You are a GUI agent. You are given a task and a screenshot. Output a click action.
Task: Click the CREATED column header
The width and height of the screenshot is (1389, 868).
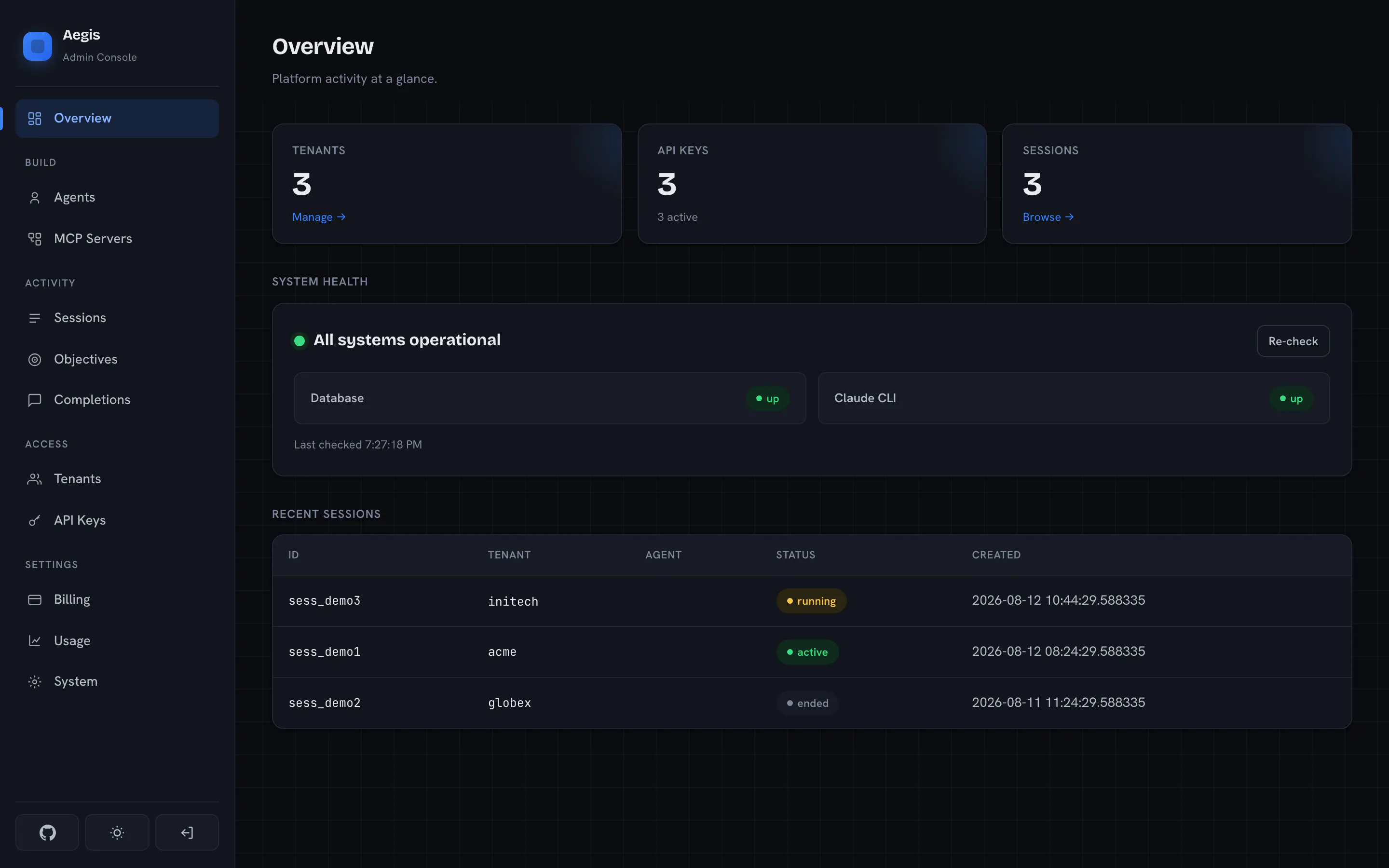coord(996,555)
